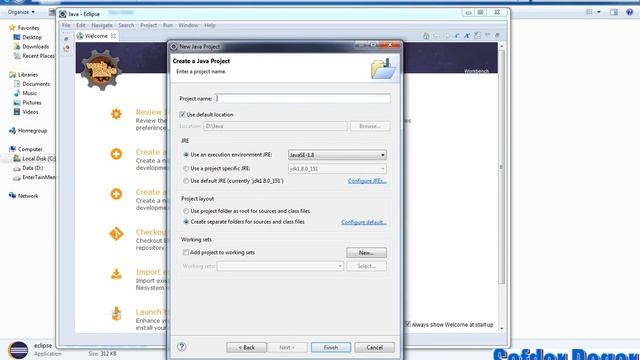Toggle Always show Welcome at start up
Image resolution: width=640 pixels, height=360 pixels.
(407, 324)
